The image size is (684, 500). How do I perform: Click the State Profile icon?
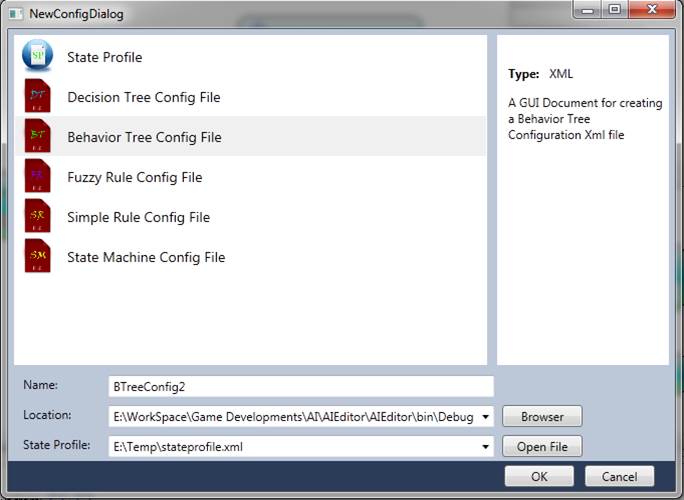[37, 57]
